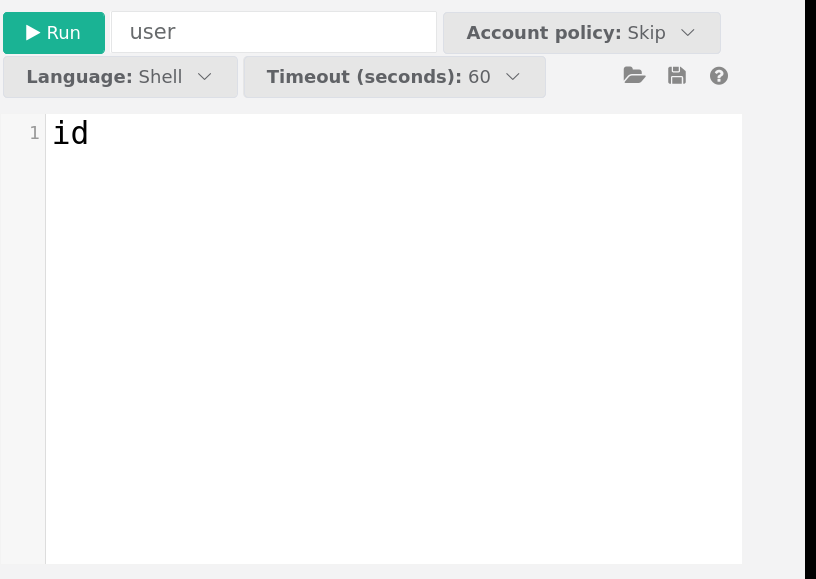This screenshot has width=816, height=579.
Task: Focus the user account input field
Action: (273, 32)
